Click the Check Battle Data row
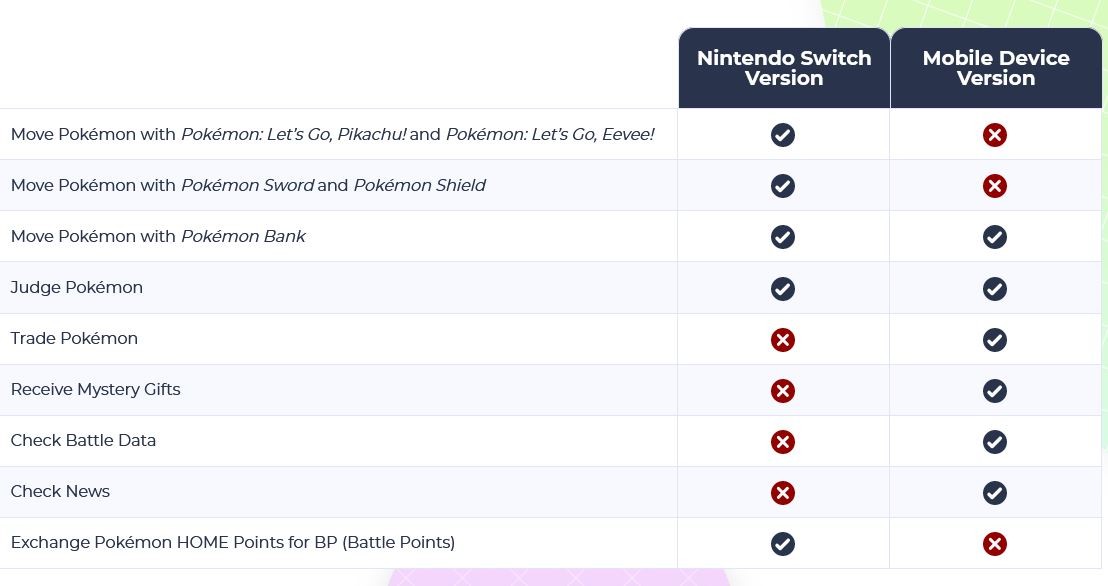Screen dimensions: 1108x586 (83, 440)
